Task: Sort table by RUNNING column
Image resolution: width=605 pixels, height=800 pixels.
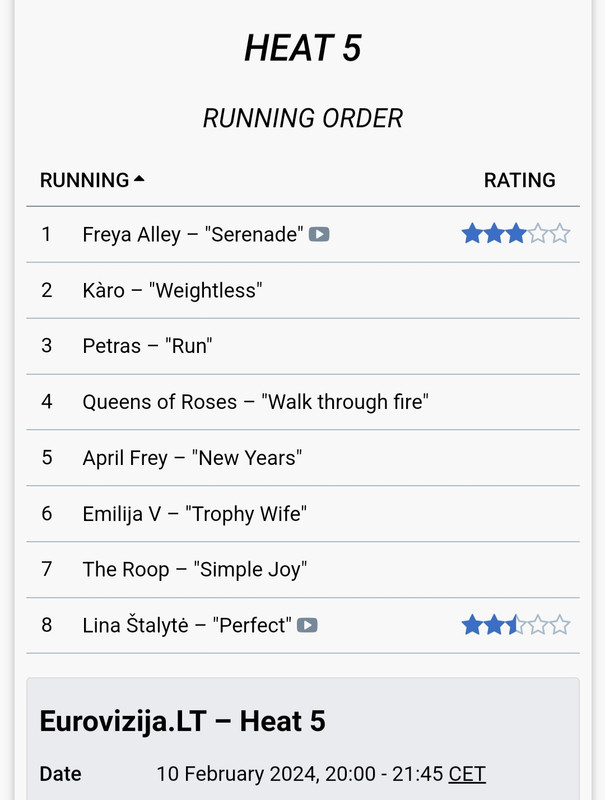Action: (84, 180)
